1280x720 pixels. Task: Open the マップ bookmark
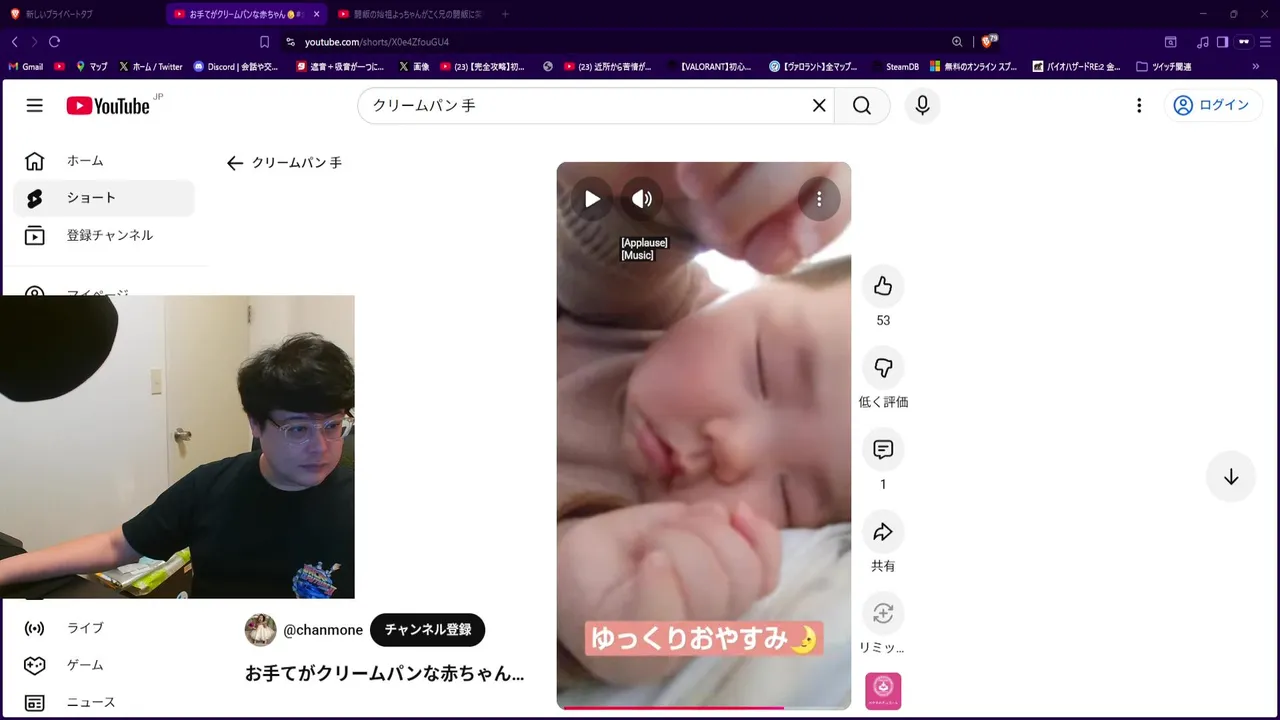click(x=91, y=67)
